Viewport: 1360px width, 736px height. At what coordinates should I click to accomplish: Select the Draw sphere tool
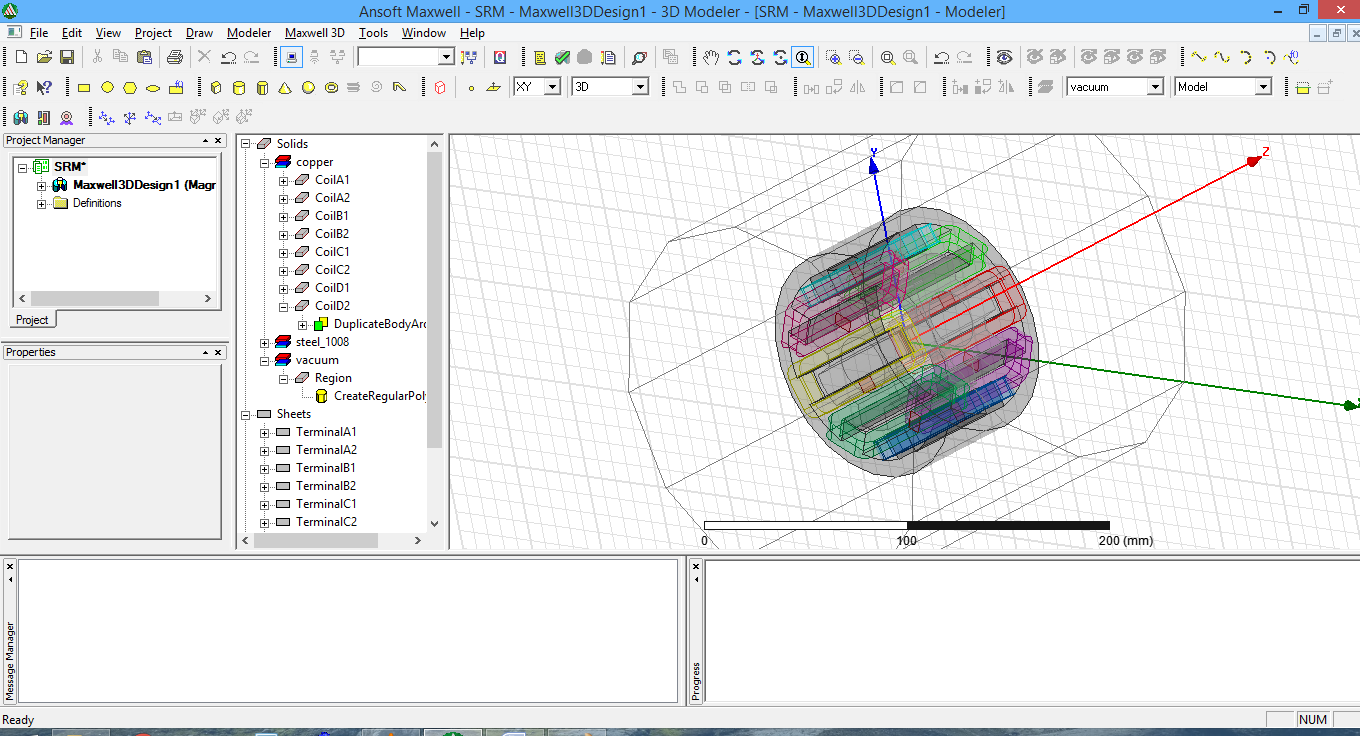click(307, 87)
